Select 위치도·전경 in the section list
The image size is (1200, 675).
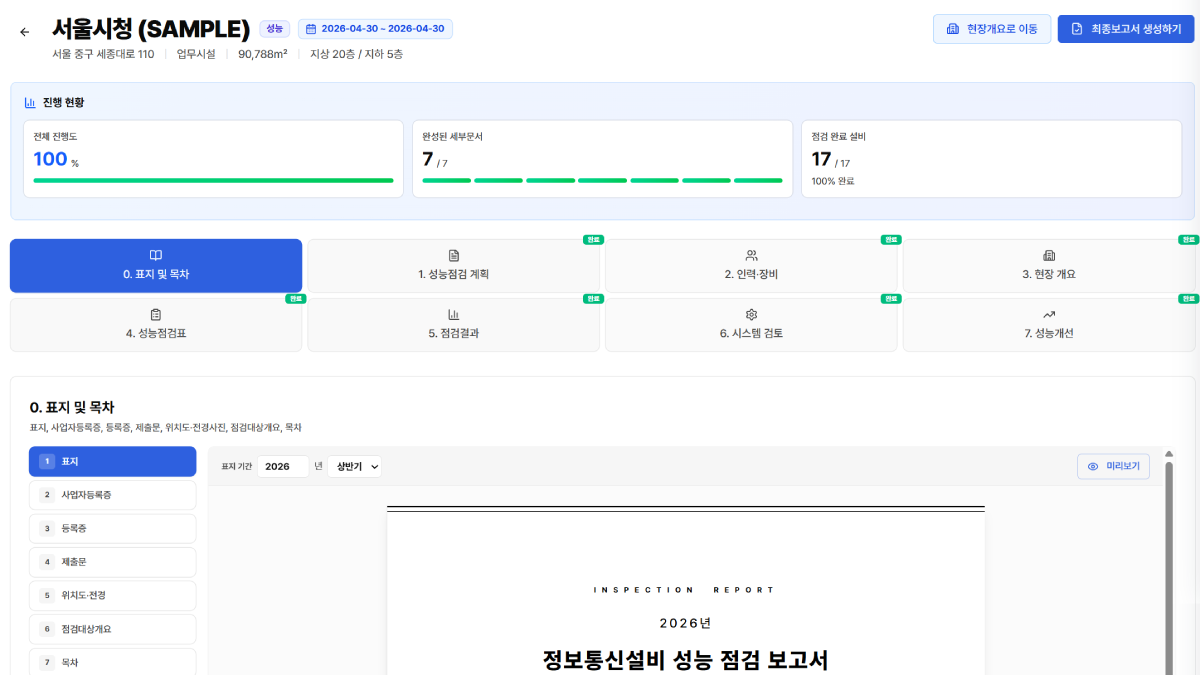click(x=113, y=595)
